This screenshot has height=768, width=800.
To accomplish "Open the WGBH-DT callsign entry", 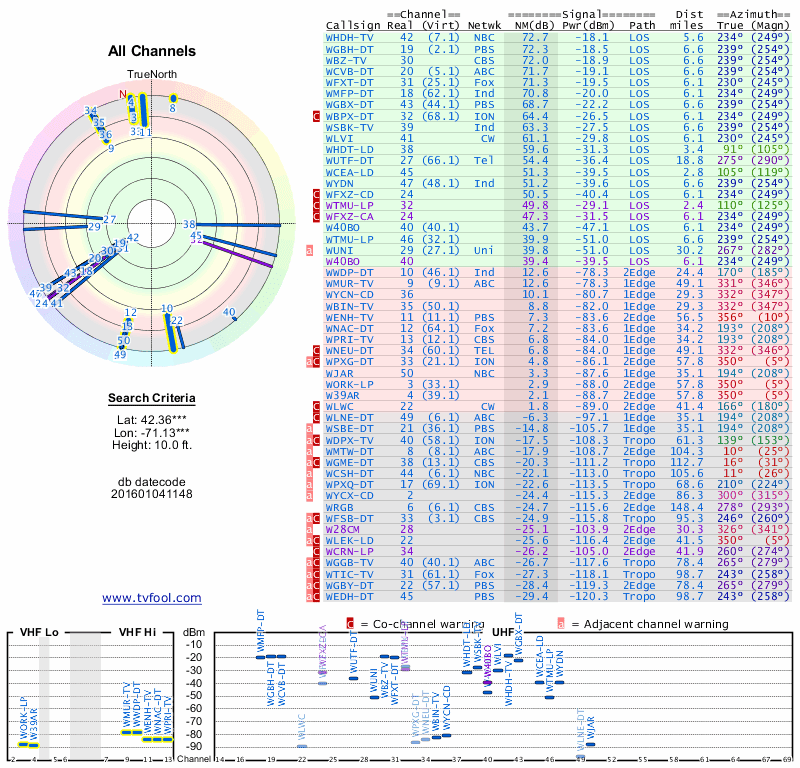I will pos(350,48).
